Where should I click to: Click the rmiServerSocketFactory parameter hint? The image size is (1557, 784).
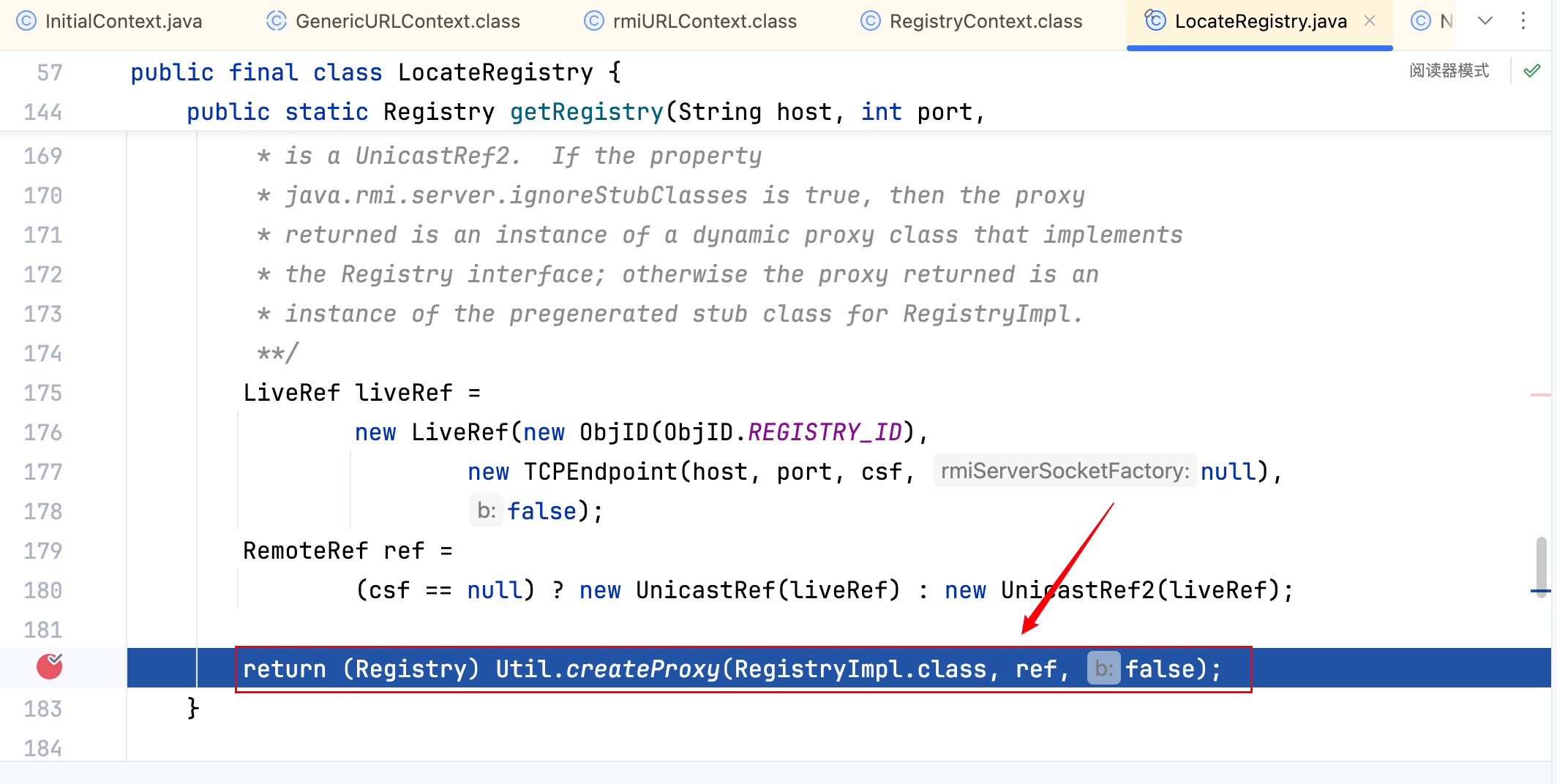coord(1065,471)
